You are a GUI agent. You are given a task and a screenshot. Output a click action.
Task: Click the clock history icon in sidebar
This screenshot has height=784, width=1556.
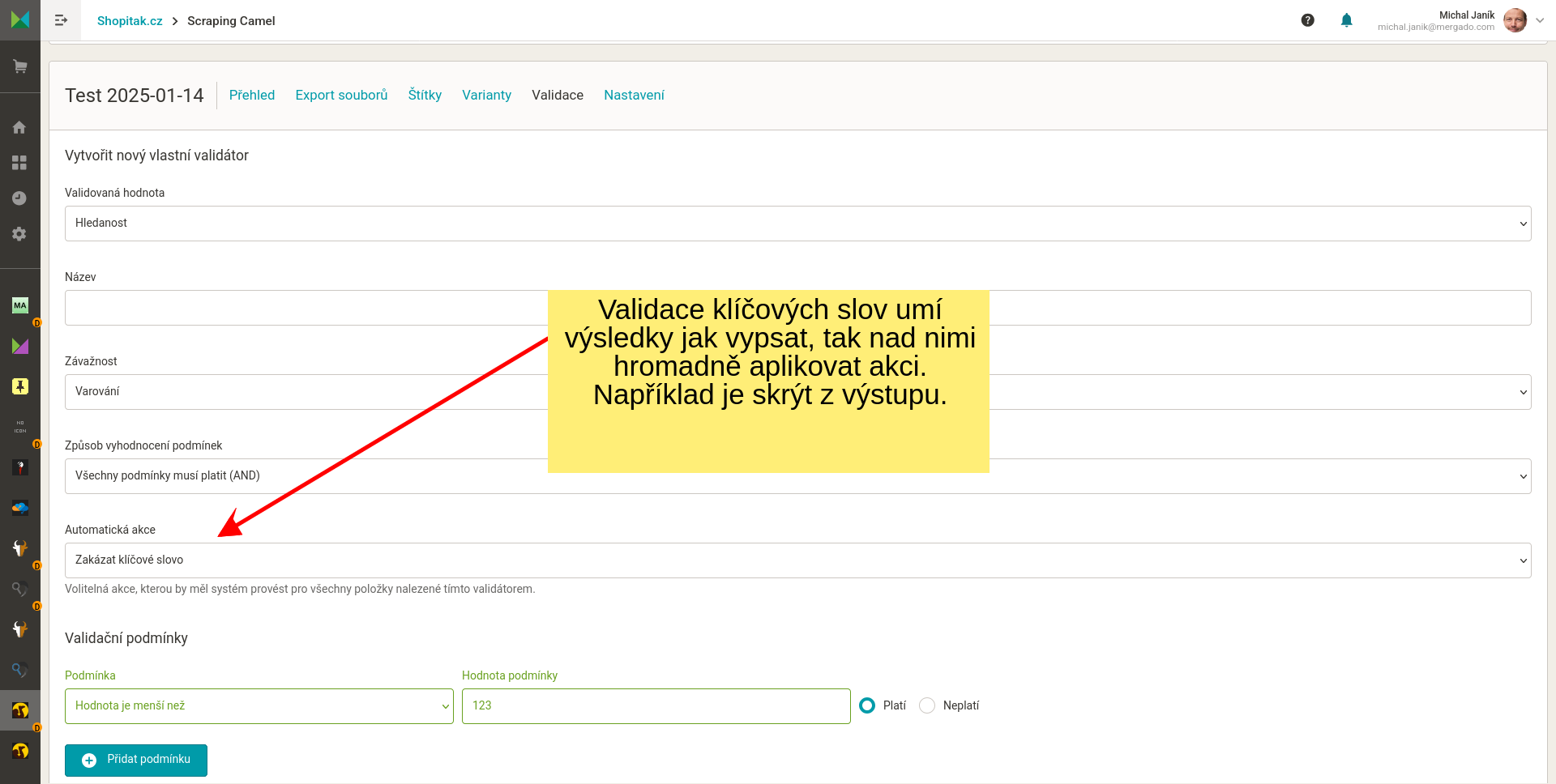click(19, 198)
